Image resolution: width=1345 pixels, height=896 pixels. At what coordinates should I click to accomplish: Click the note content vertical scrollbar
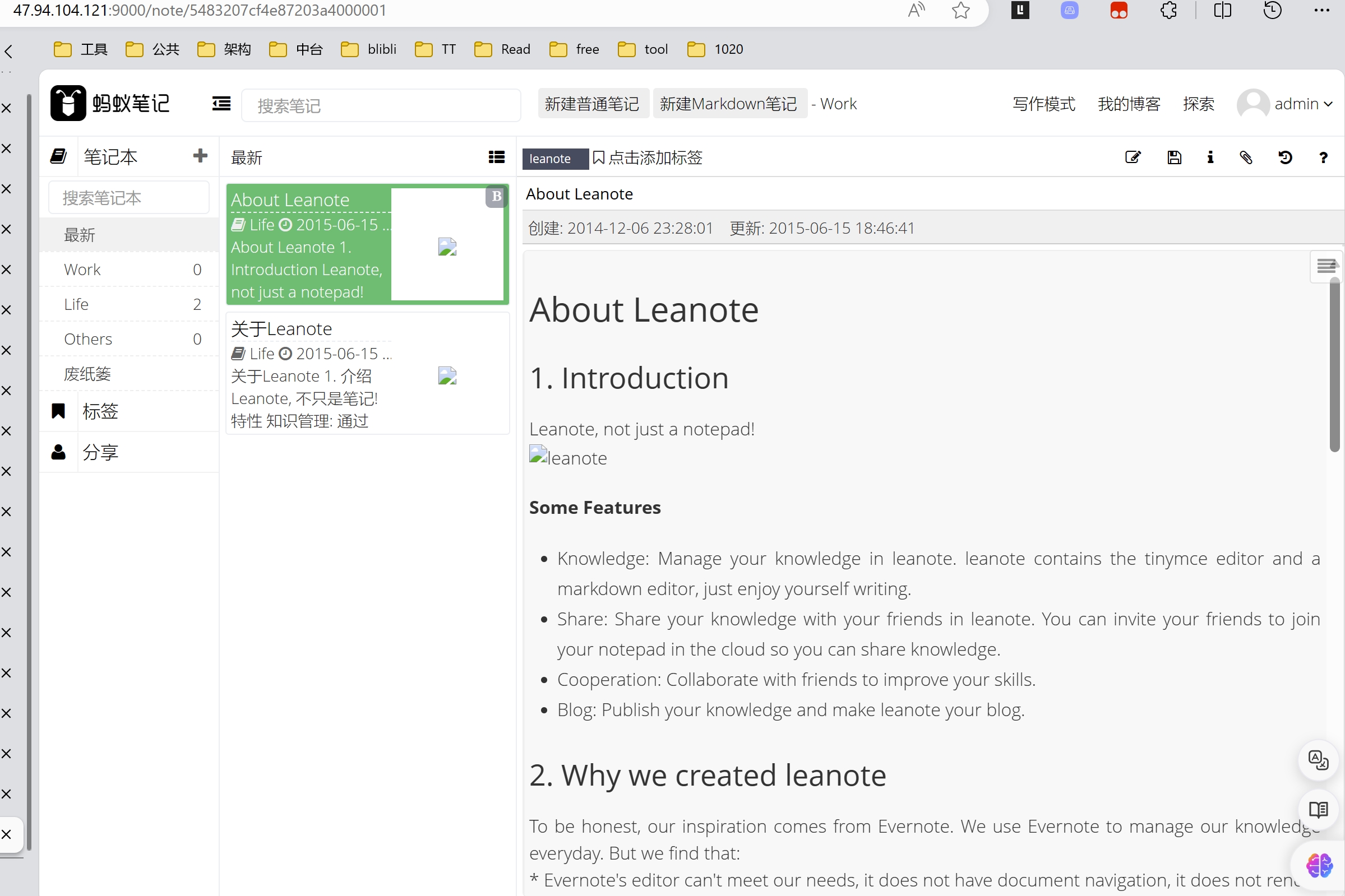pos(1335,366)
